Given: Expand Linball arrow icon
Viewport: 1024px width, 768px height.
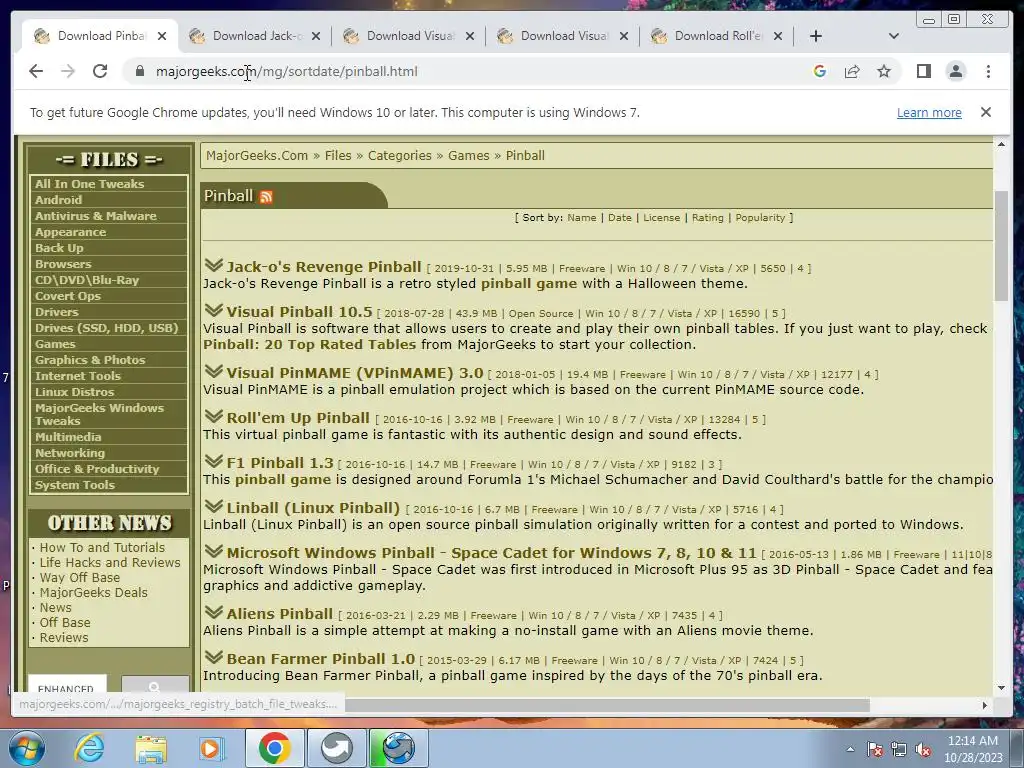Looking at the screenshot, I should click(213, 507).
